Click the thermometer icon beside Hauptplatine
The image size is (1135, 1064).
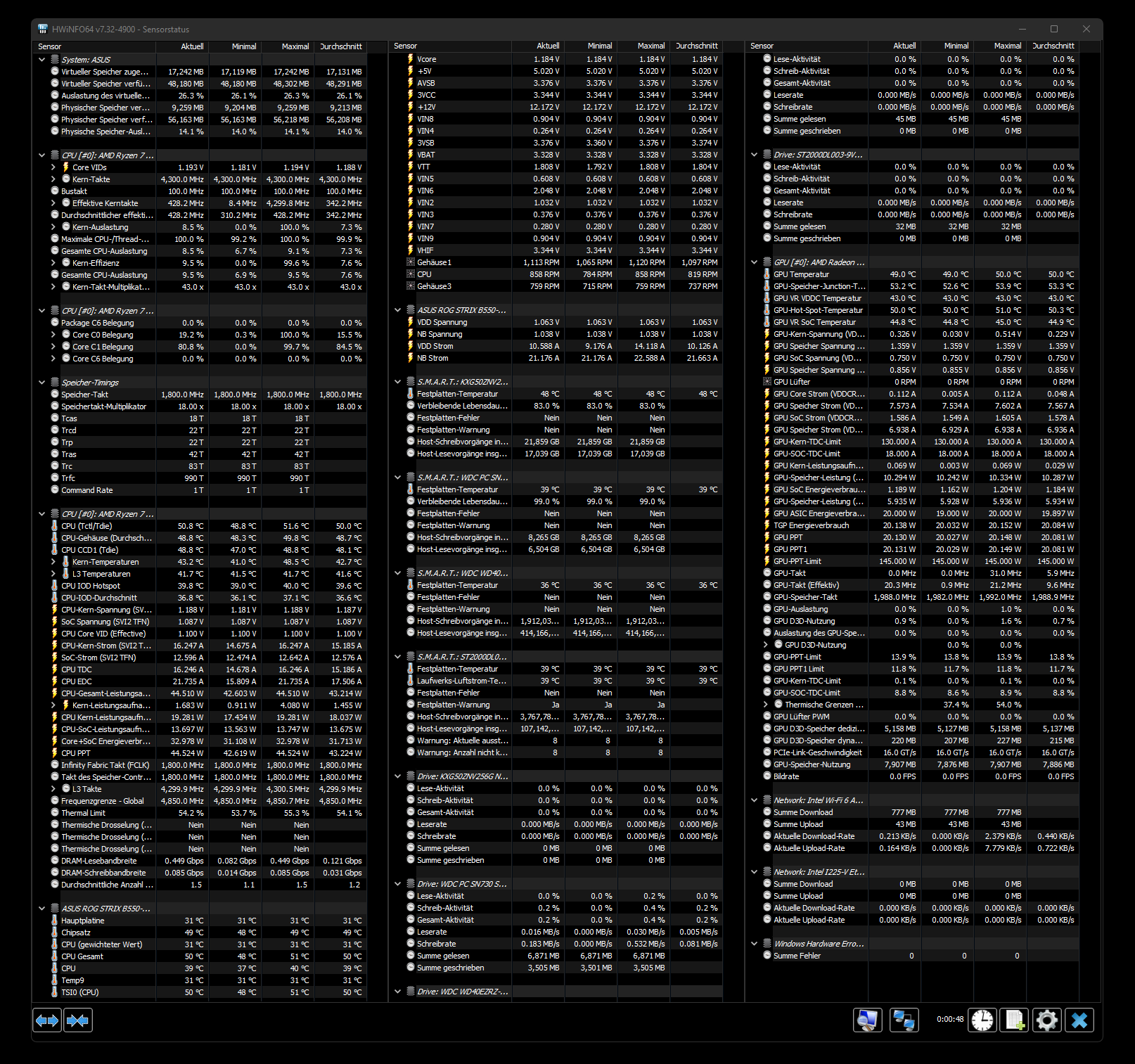(x=55, y=921)
